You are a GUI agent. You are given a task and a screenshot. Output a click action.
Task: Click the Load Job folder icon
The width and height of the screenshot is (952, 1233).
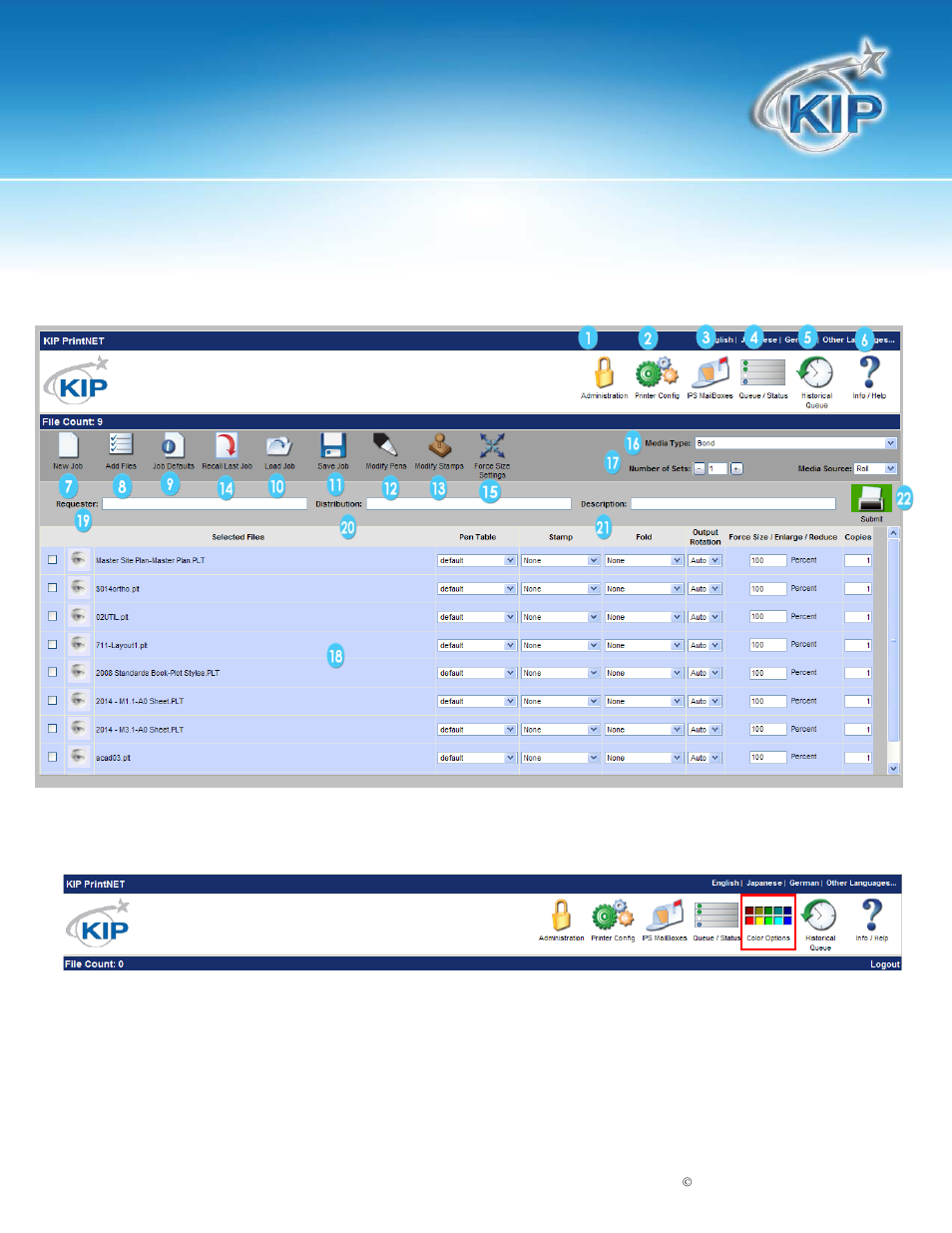point(279,445)
